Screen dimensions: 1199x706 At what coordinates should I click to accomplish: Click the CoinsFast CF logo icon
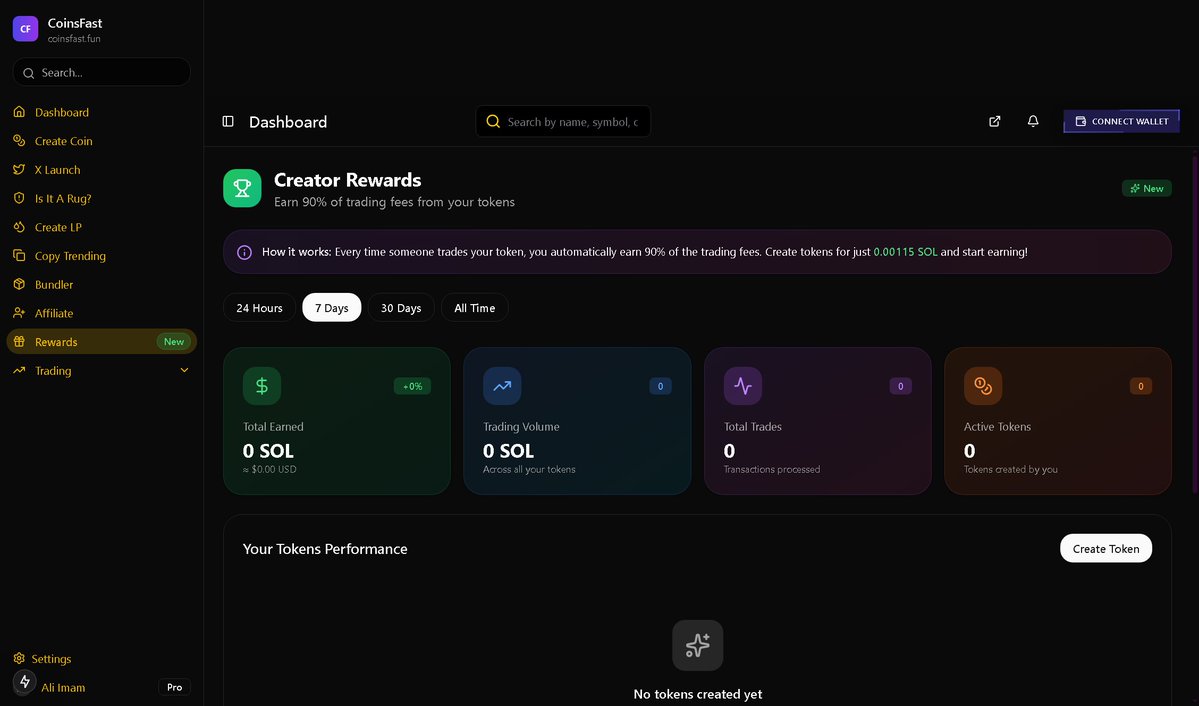pyautogui.click(x=25, y=29)
